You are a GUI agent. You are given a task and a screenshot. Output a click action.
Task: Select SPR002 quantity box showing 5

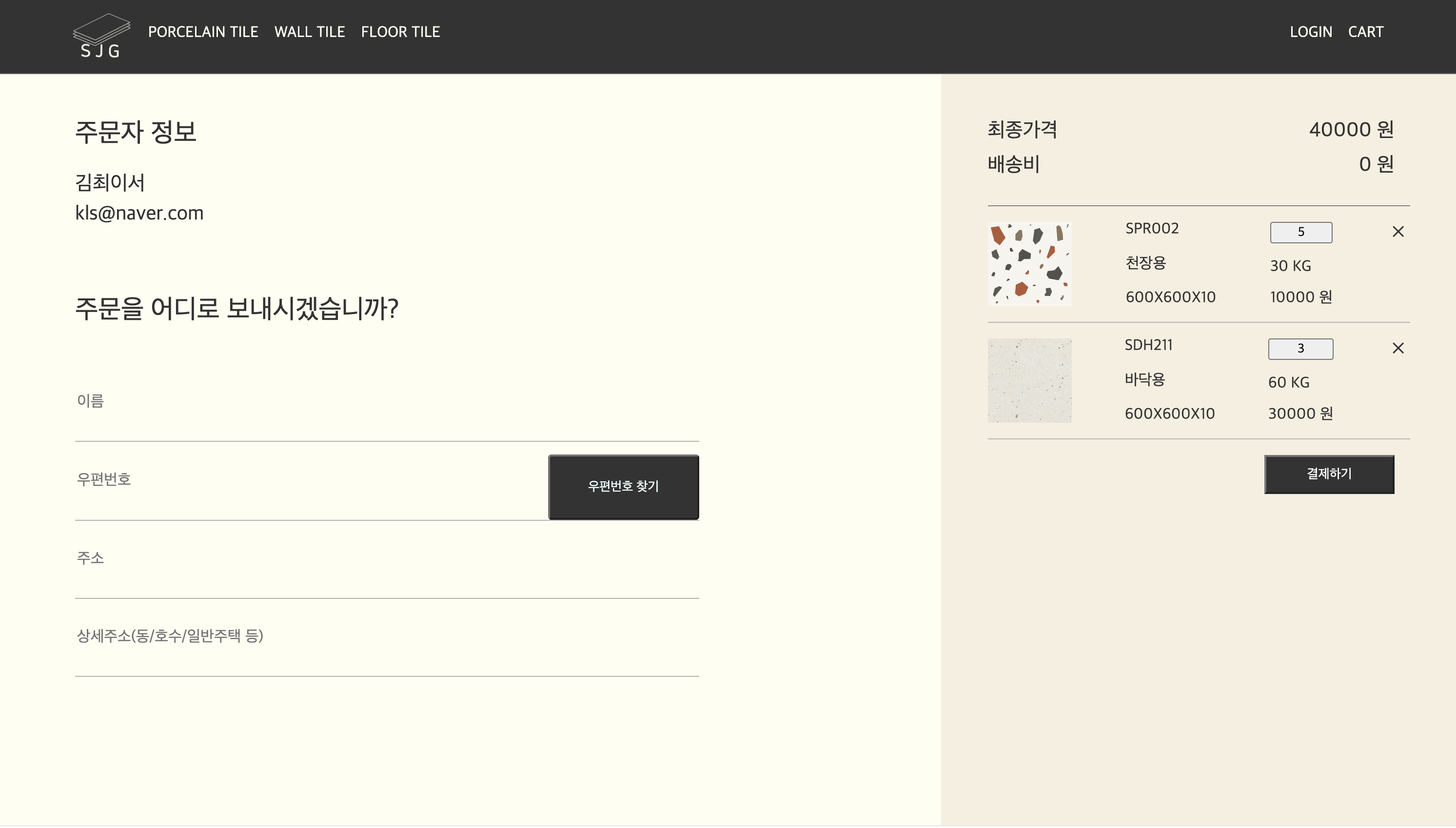[x=1301, y=232]
